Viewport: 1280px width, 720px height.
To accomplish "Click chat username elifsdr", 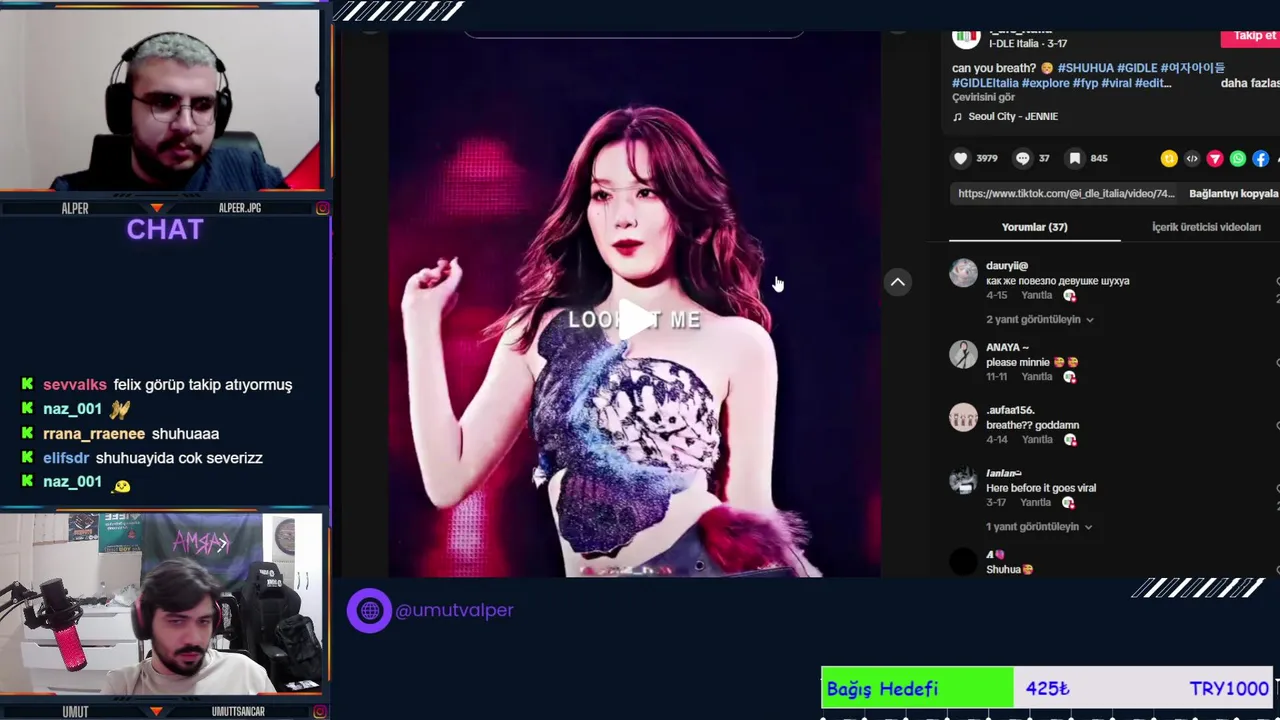I will click(x=66, y=458).
